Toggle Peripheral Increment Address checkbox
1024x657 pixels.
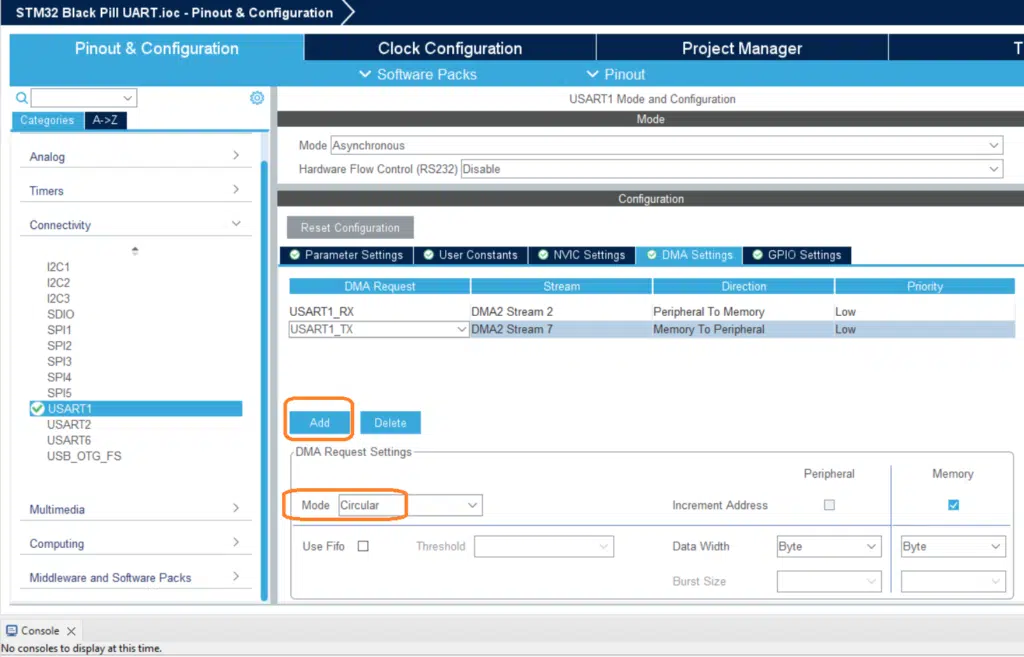point(829,505)
